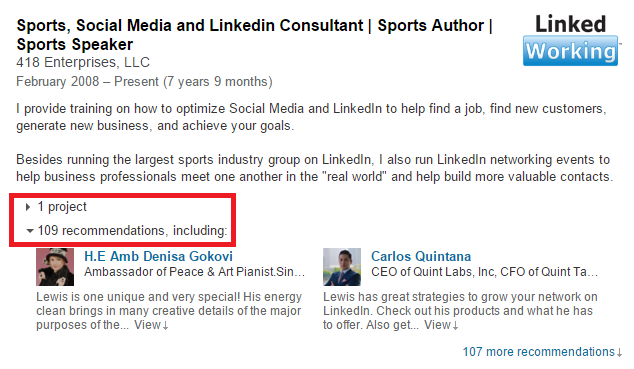Open the Linked Working logo
Viewport: 634px width, 369px height.
(x=571, y=40)
